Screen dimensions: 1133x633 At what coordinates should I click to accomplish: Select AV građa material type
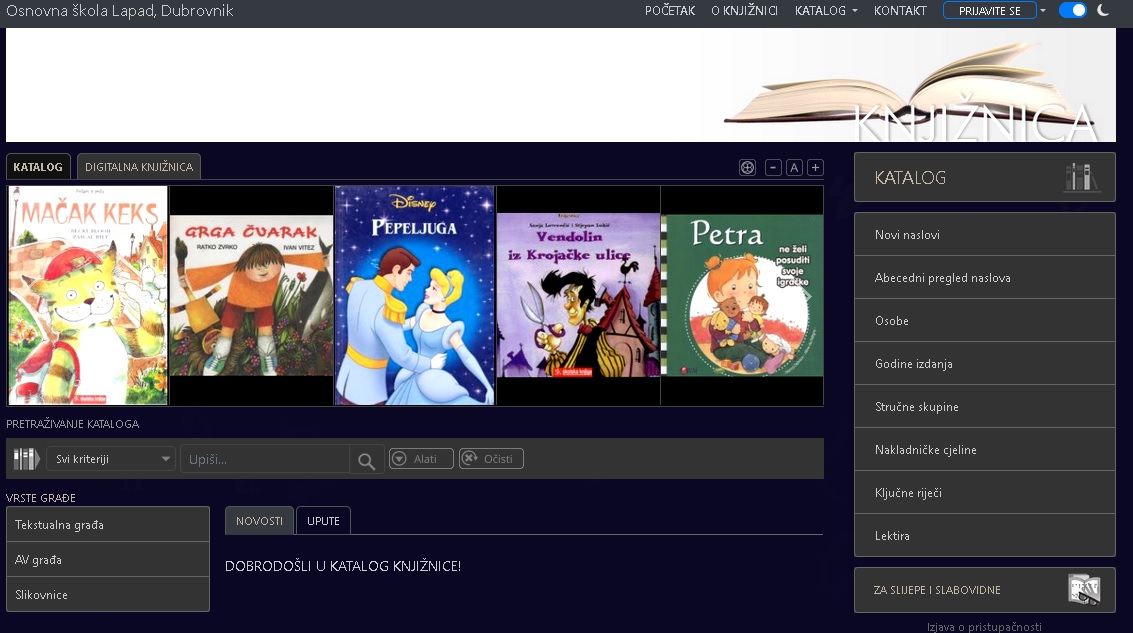point(108,559)
